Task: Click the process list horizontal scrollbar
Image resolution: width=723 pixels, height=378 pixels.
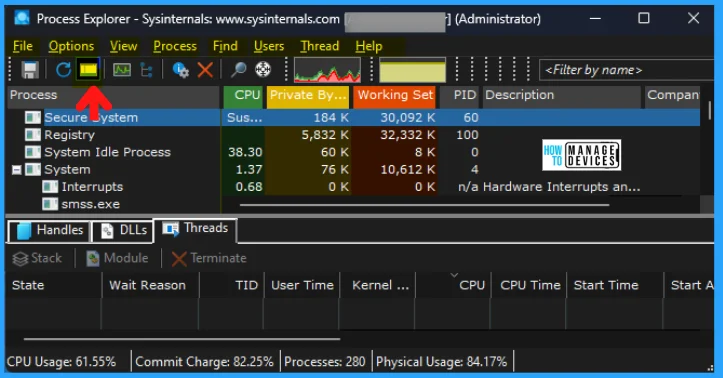Action: coord(424,205)
